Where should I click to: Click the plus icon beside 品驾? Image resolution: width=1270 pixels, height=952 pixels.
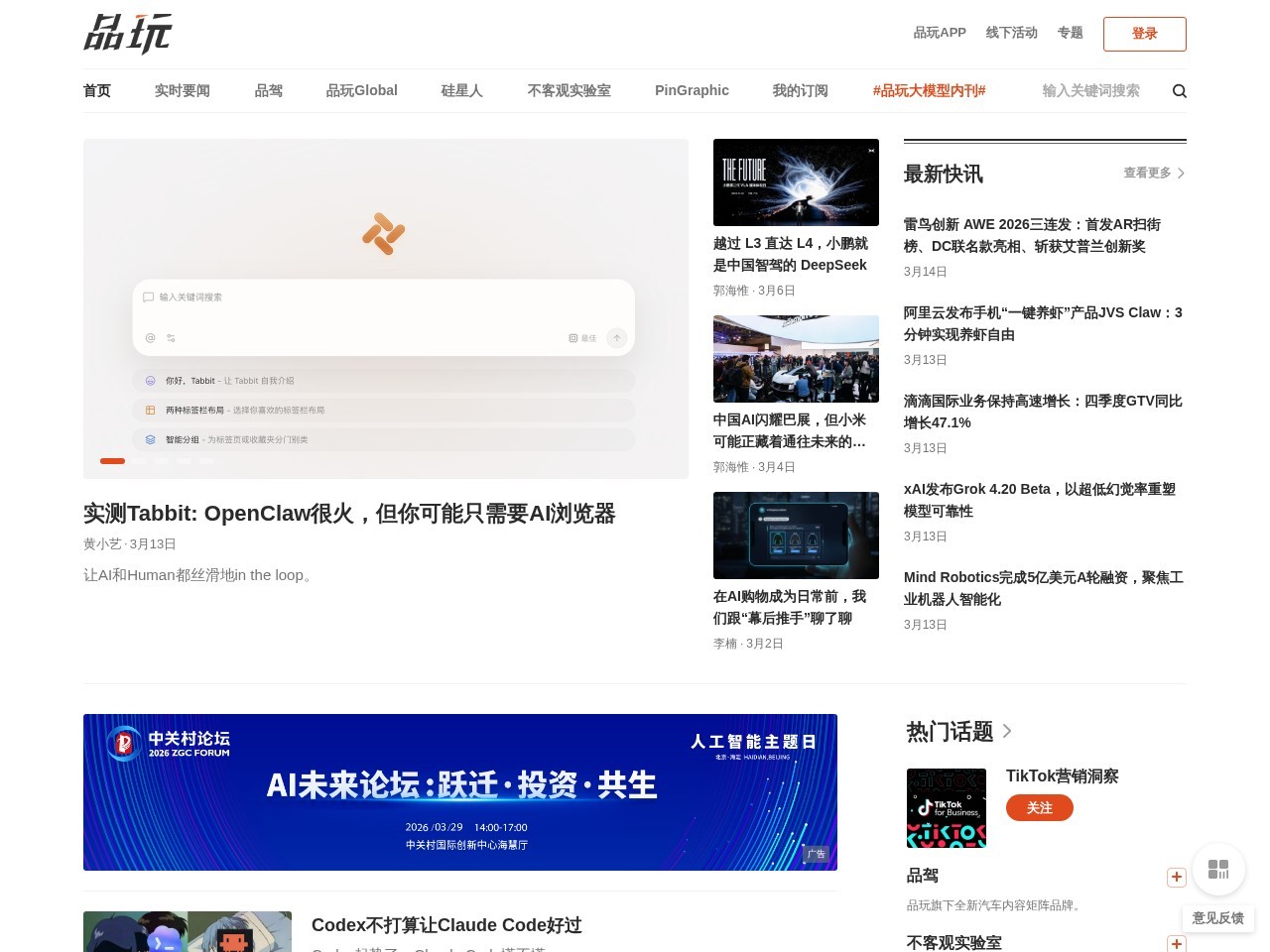tap(1177, 878)
